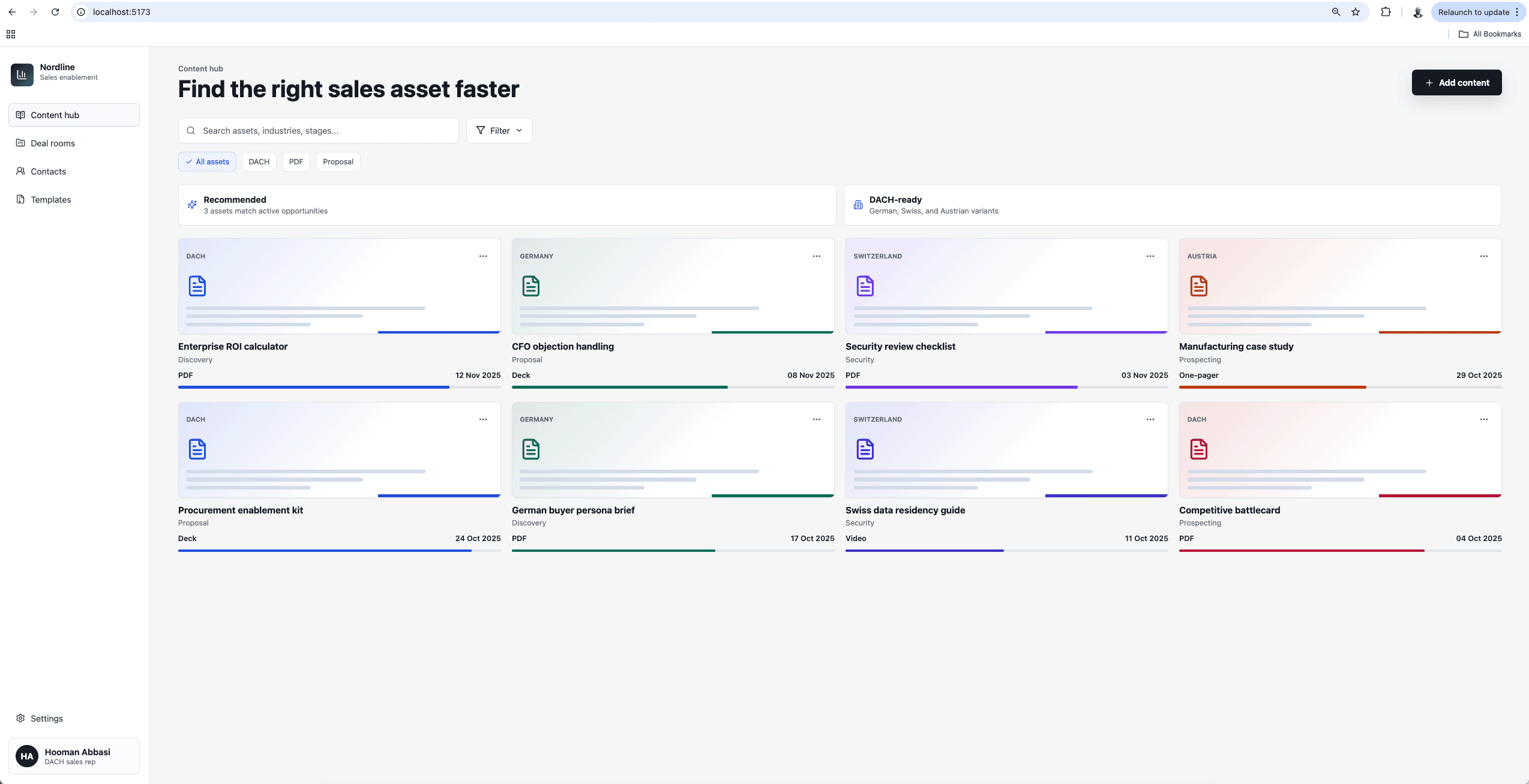Open Hooman Abbasi profile card

click(74, 756)
